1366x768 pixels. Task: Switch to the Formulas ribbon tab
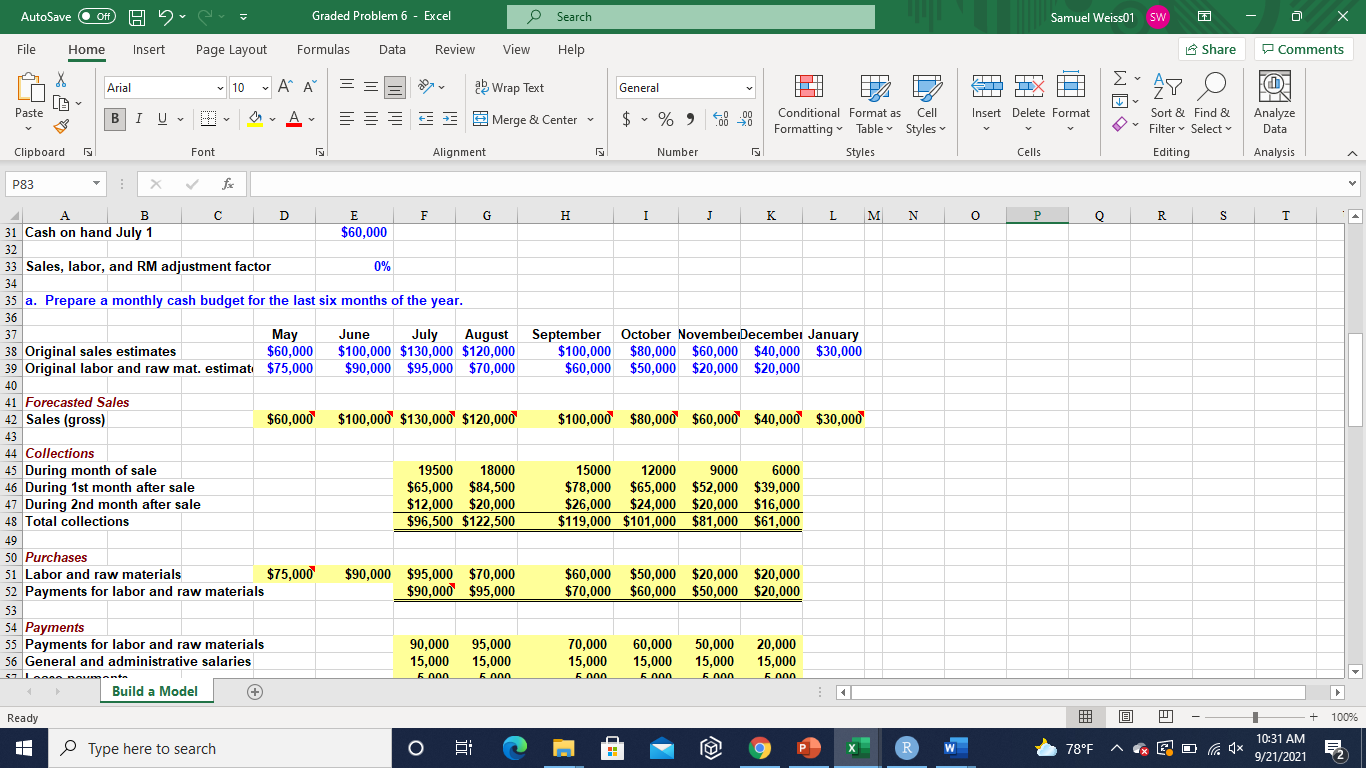tap(323, 49)
